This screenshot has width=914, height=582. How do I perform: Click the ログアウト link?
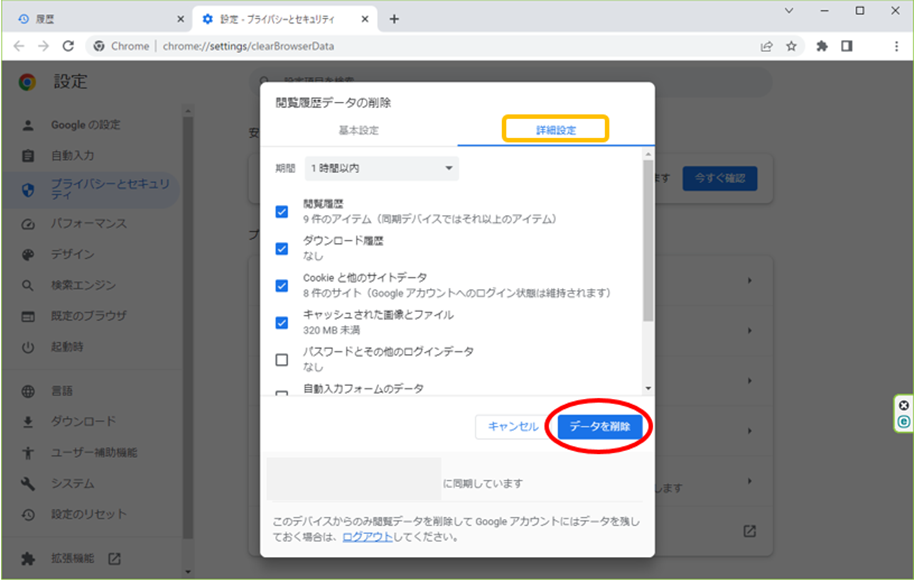pyautogui.click(x=367, y=537)
